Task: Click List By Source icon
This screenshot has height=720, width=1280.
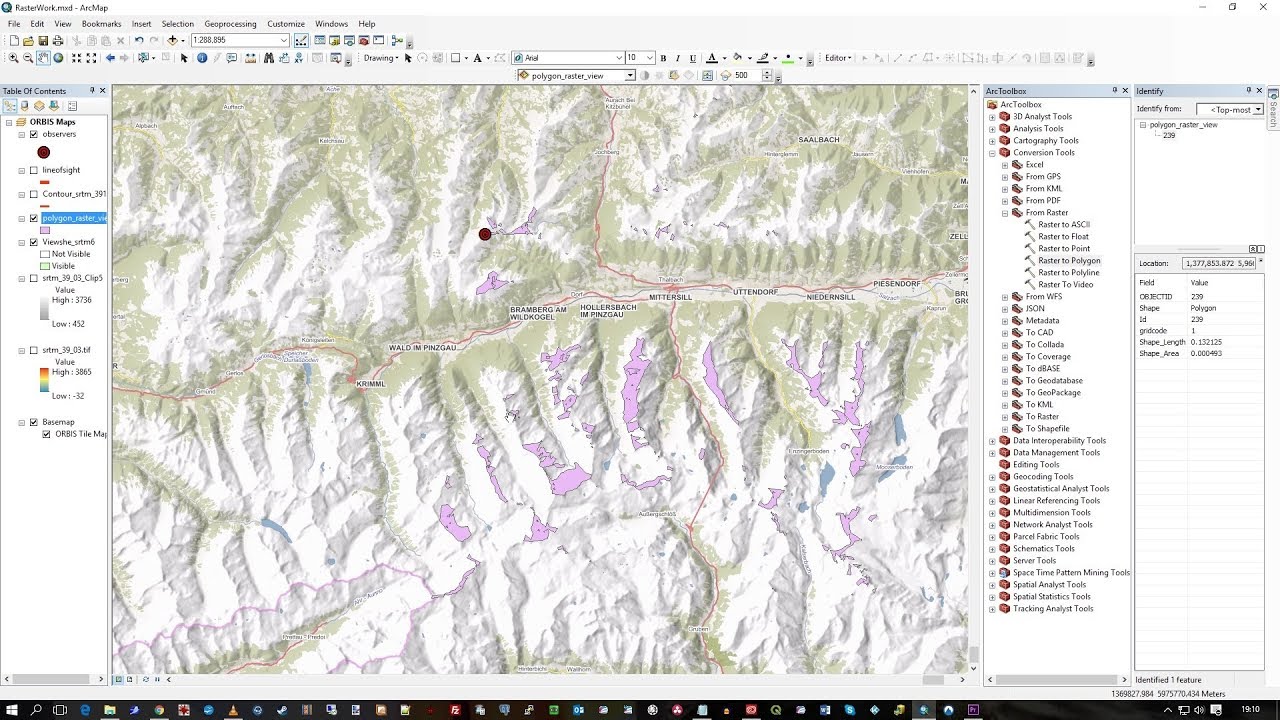Action: [24, 106]
